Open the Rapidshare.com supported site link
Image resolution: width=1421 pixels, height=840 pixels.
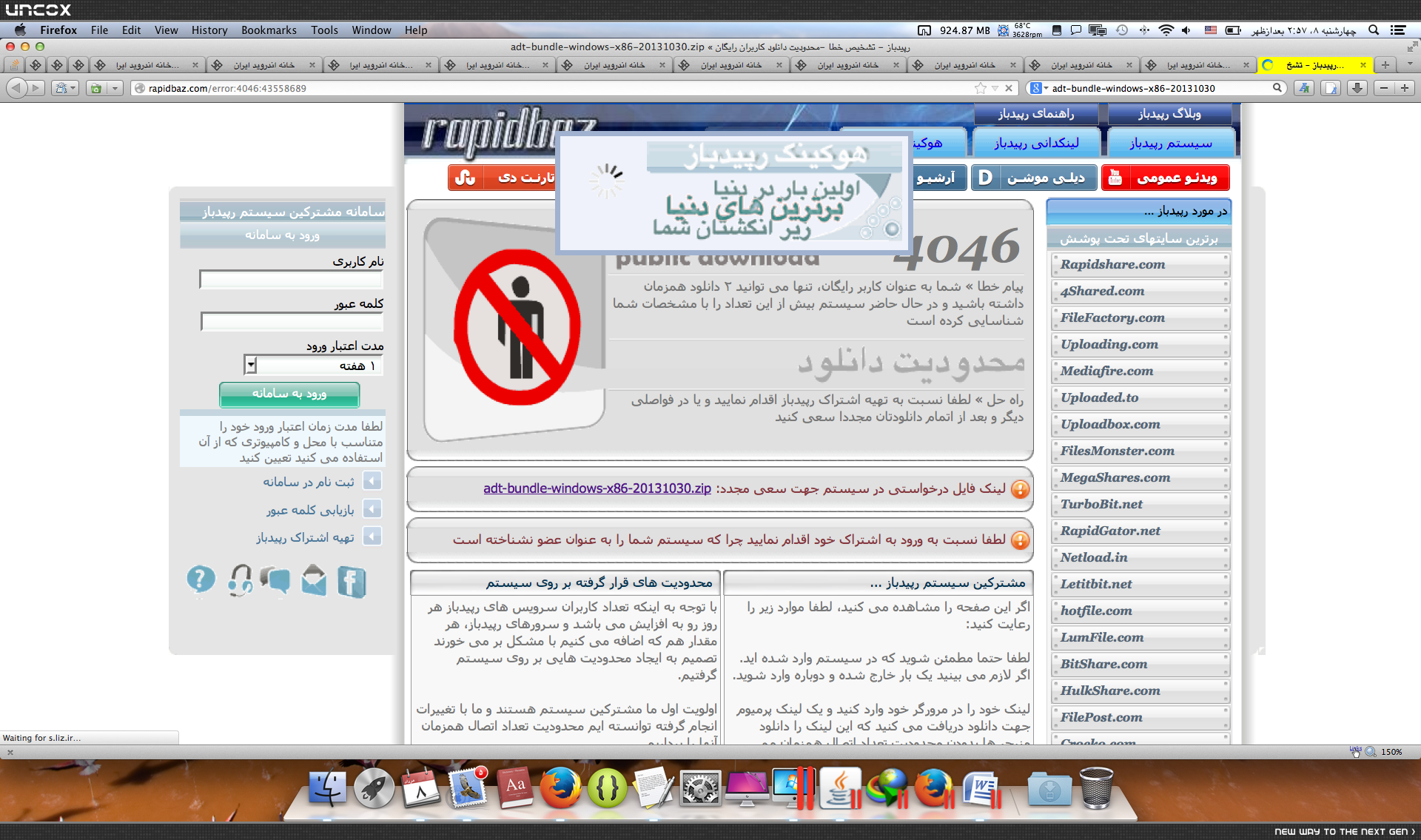1141,264
